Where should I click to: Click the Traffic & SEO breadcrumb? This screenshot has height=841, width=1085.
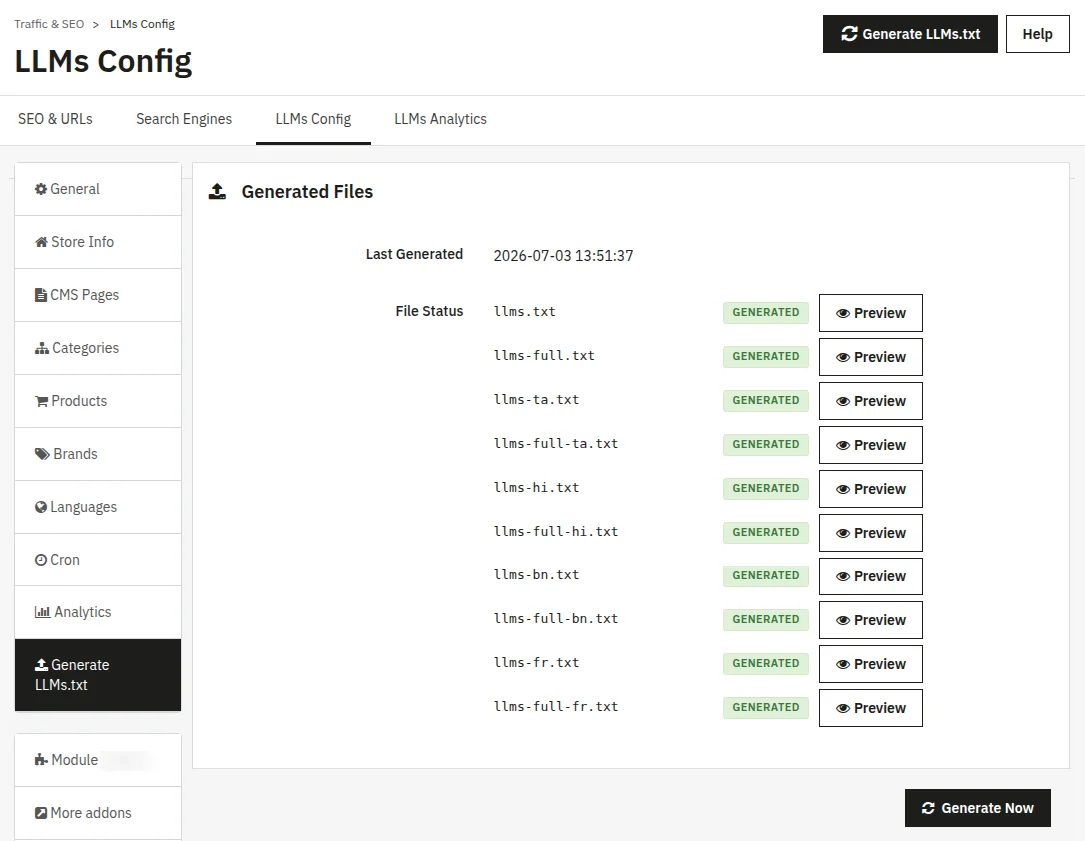pyautogui.click(x=49, y=24)
